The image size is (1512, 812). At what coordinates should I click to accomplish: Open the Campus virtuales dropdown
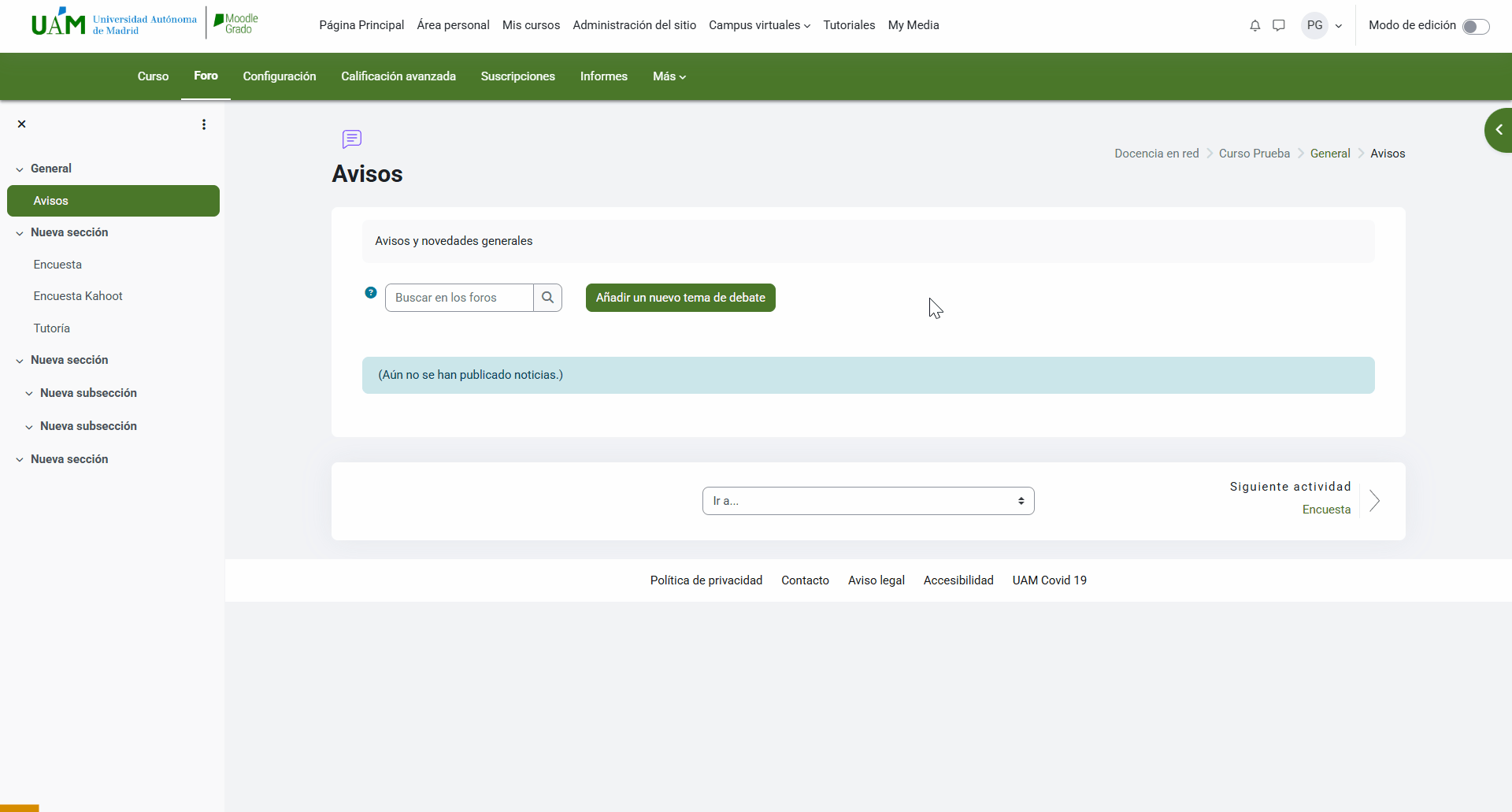(759, 25)
